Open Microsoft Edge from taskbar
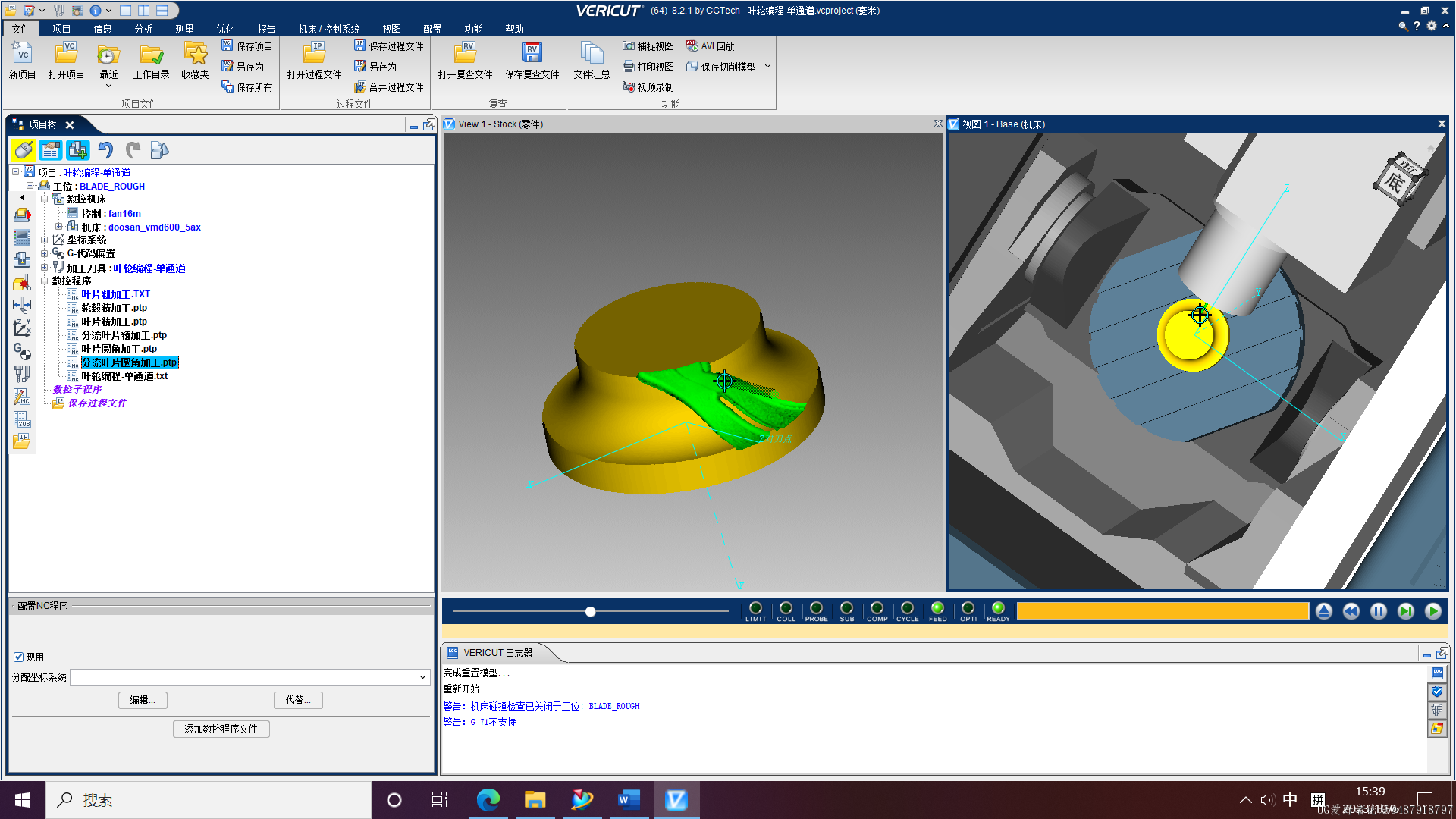The width and height of the screenshot is (1456, 819). coord(488,800)
